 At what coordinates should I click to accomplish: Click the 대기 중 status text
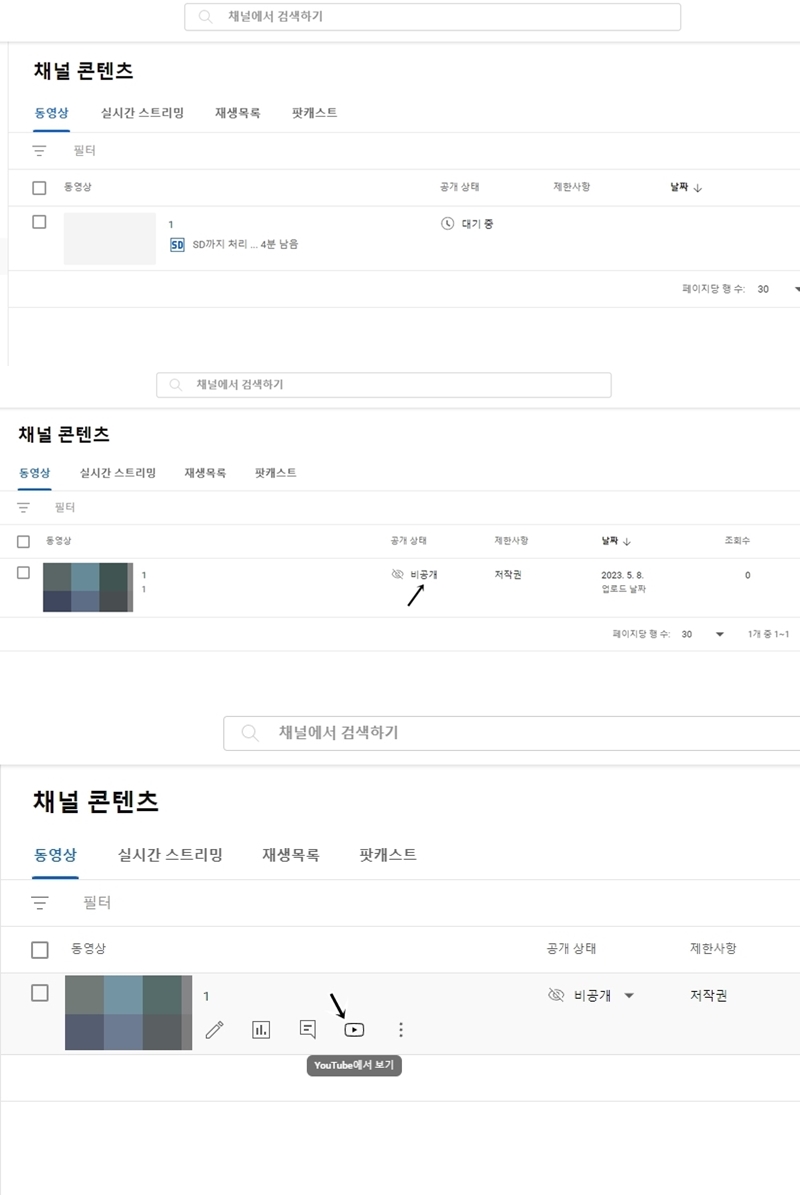478,223
